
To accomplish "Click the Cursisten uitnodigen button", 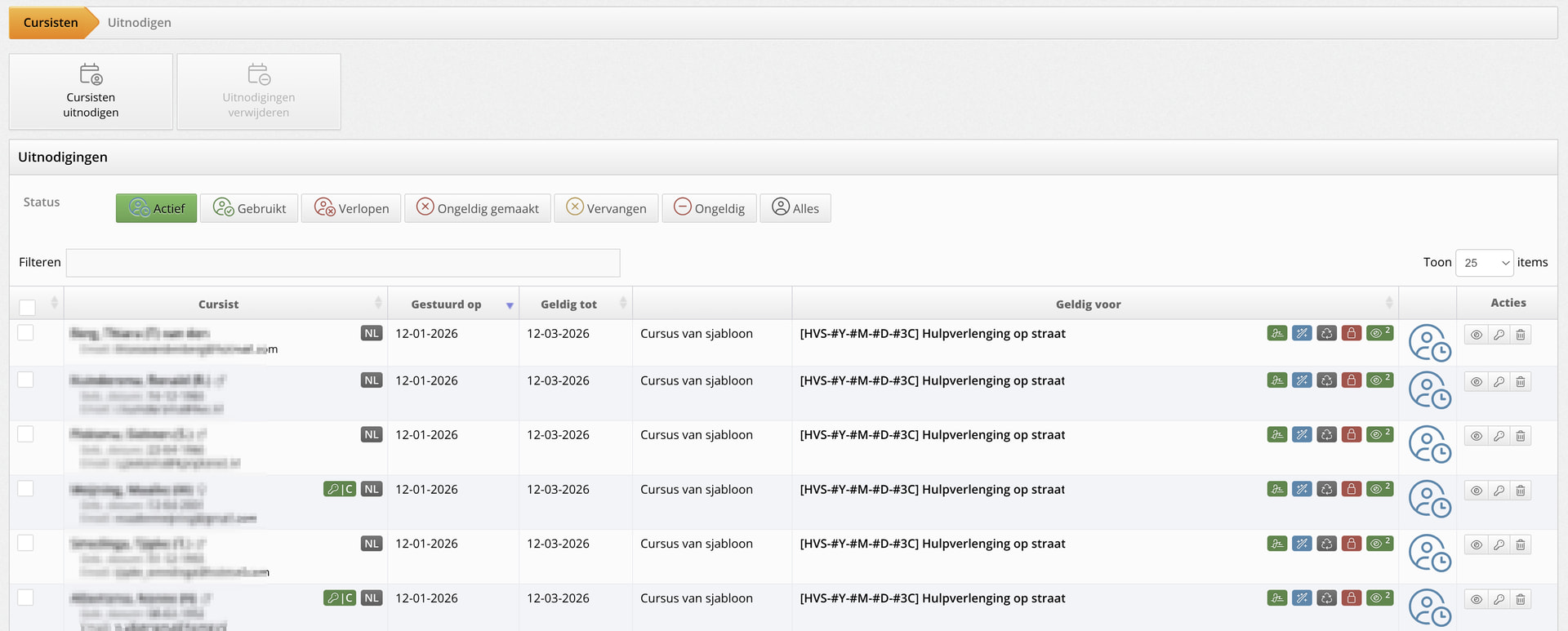I will (x=91, y=91).
